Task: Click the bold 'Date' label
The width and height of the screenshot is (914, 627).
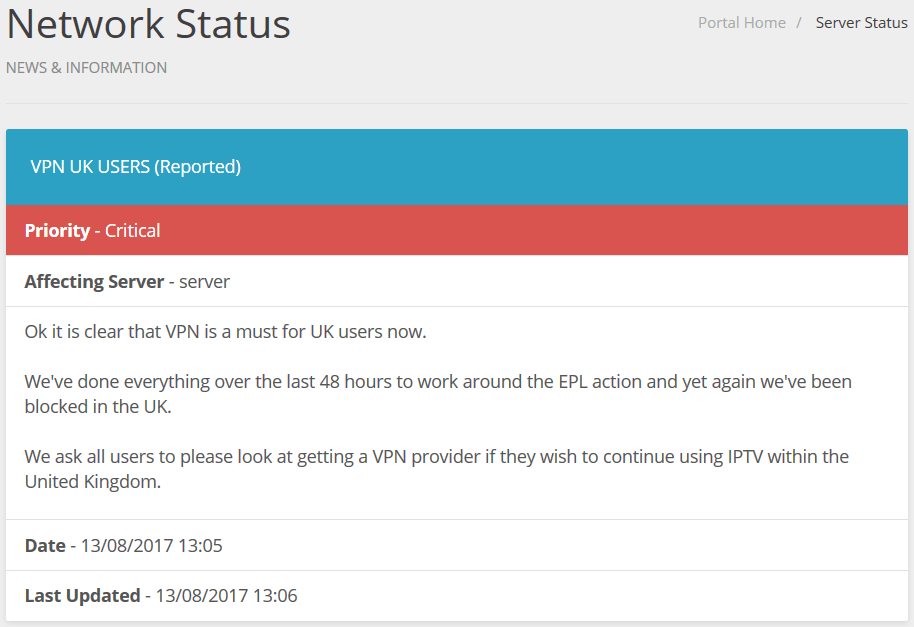Action: [45, 545]
